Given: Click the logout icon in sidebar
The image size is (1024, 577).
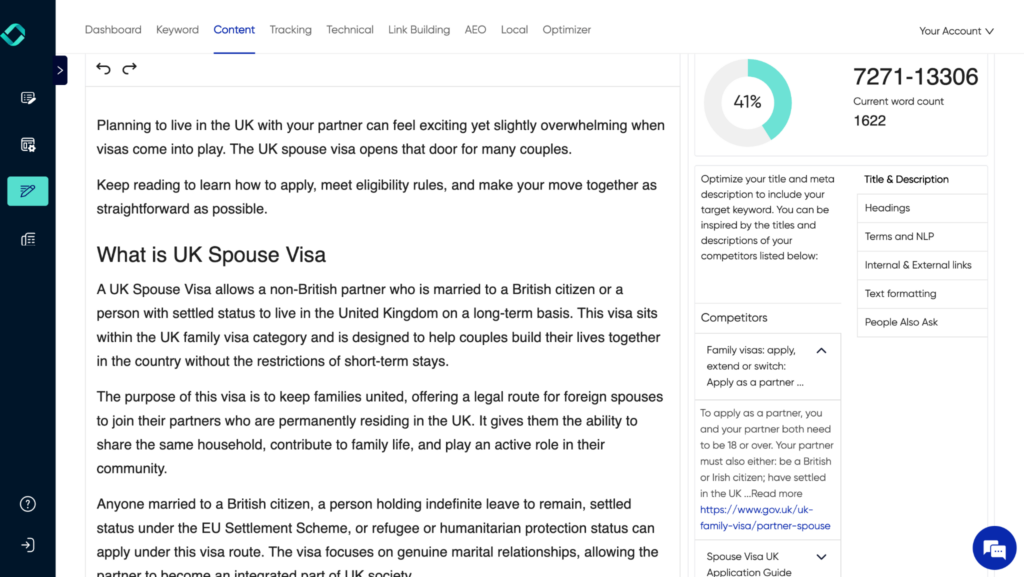Looking at the screenshot, I should point(27,545).
